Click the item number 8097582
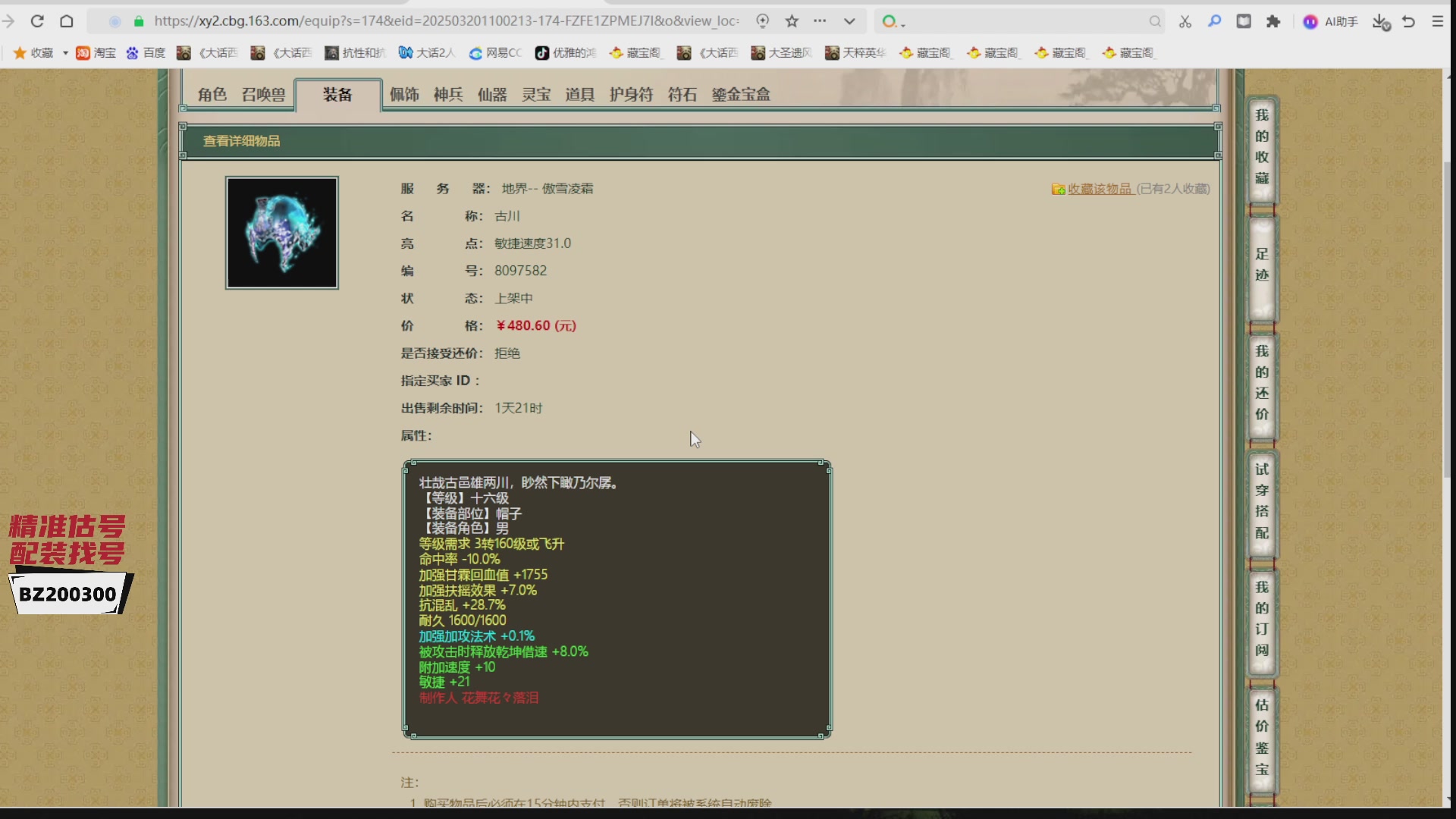The width and height of the screenshot is (1456, 819). tap(520, 271)
